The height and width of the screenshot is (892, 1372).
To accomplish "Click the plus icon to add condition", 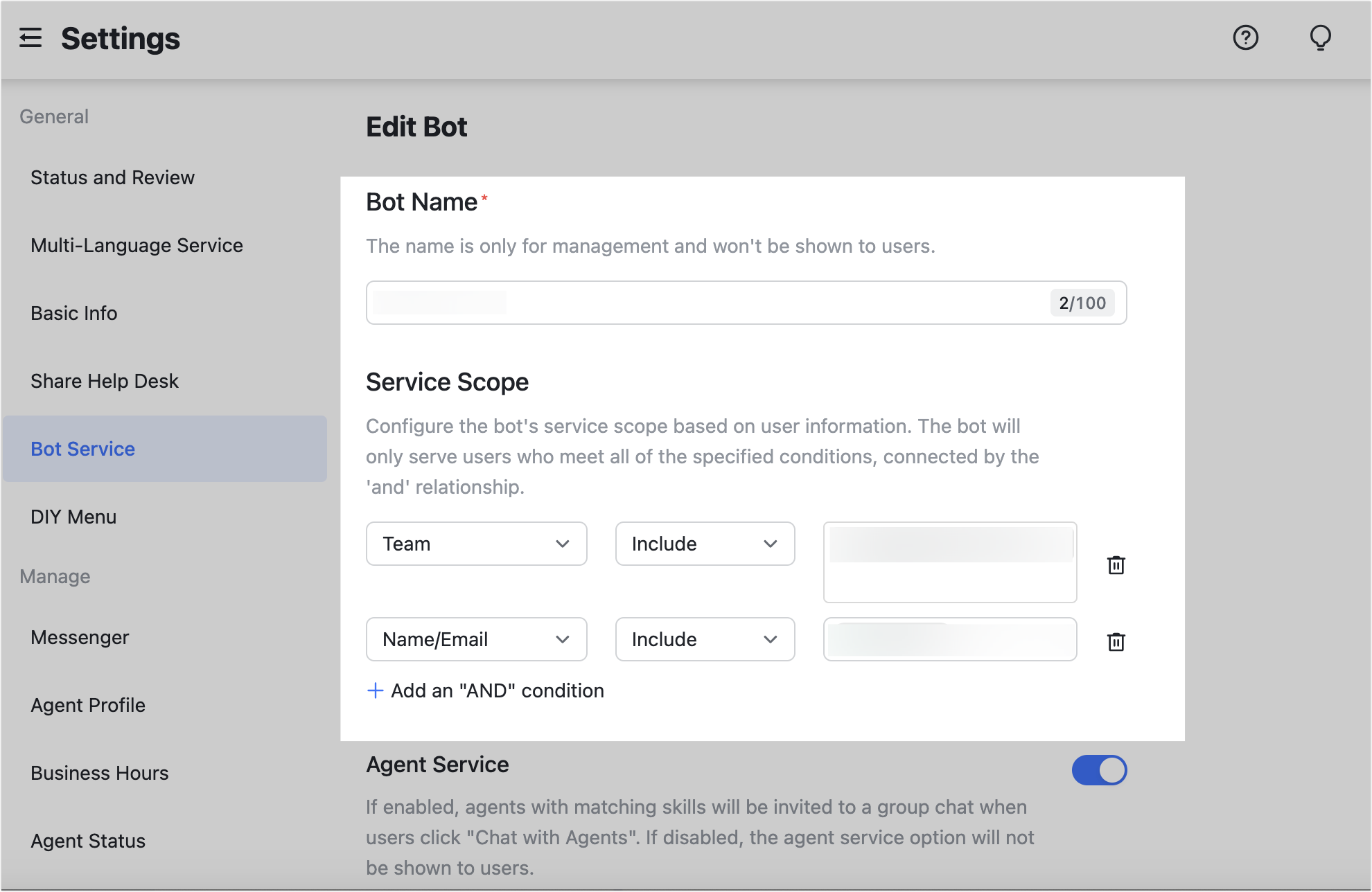I will 375,690.
